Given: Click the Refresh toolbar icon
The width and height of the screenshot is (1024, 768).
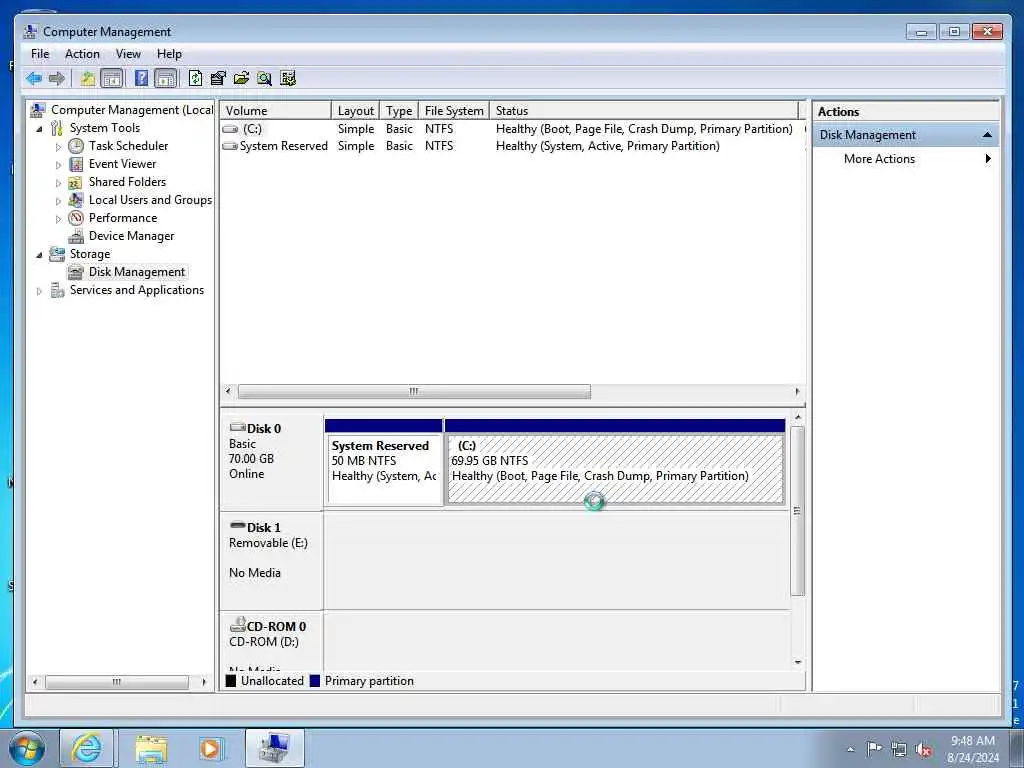Looking at the screenshot, I should coord(195,78).
